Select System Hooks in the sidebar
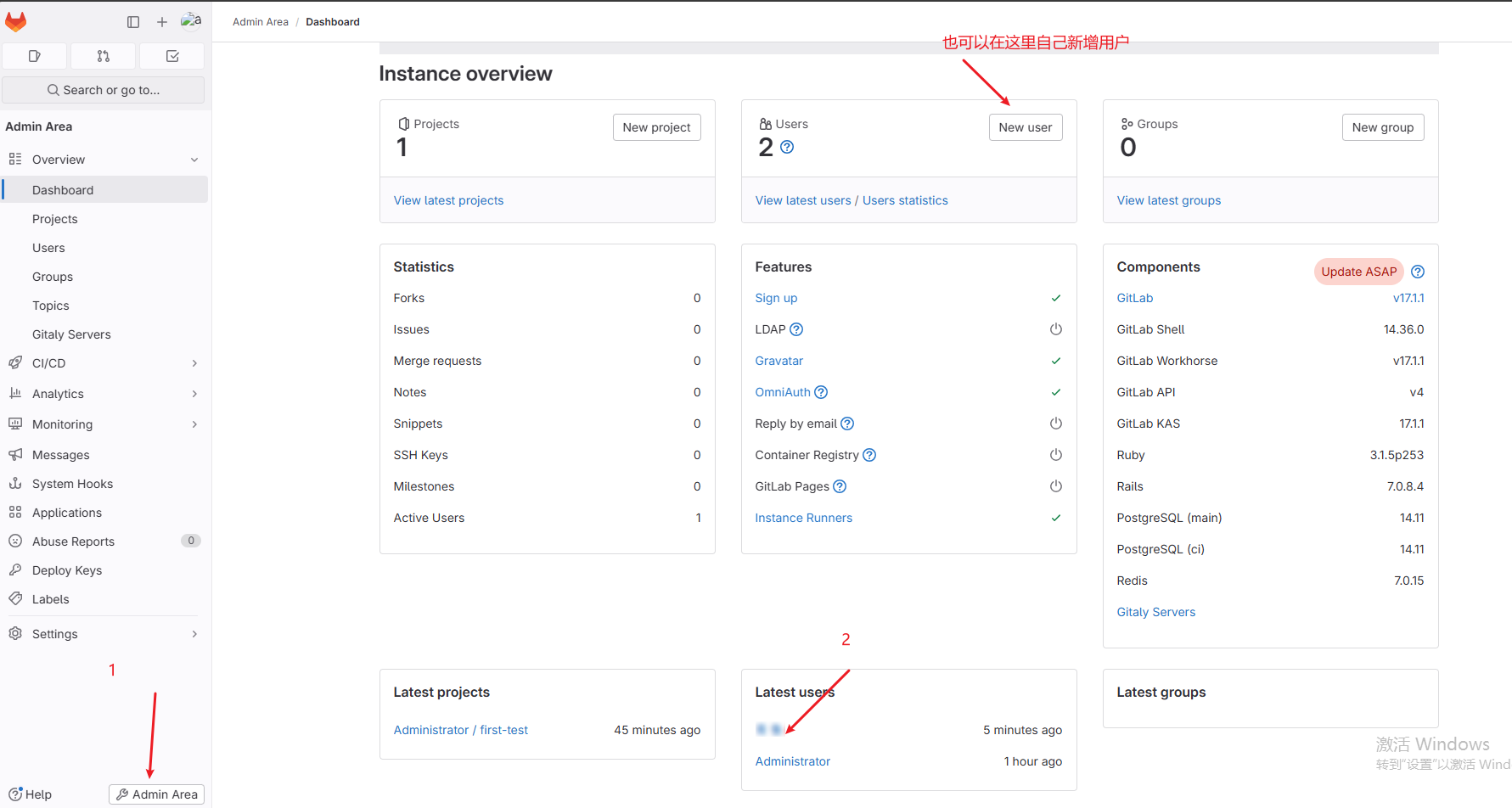Viewport: 1512px width, 808px height. [72, 483]
